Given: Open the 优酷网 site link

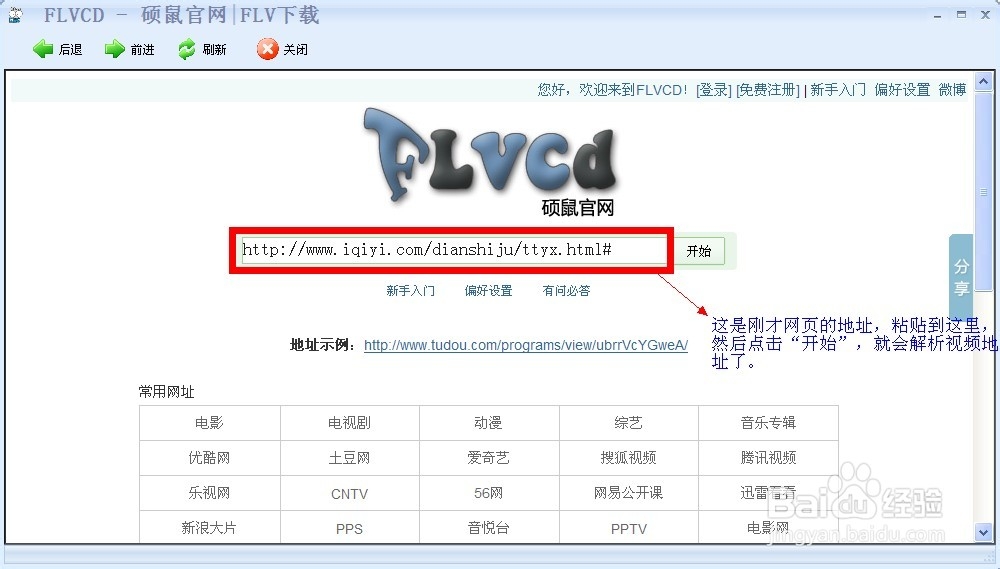Looking at the screenshot, I should (209, 458).
